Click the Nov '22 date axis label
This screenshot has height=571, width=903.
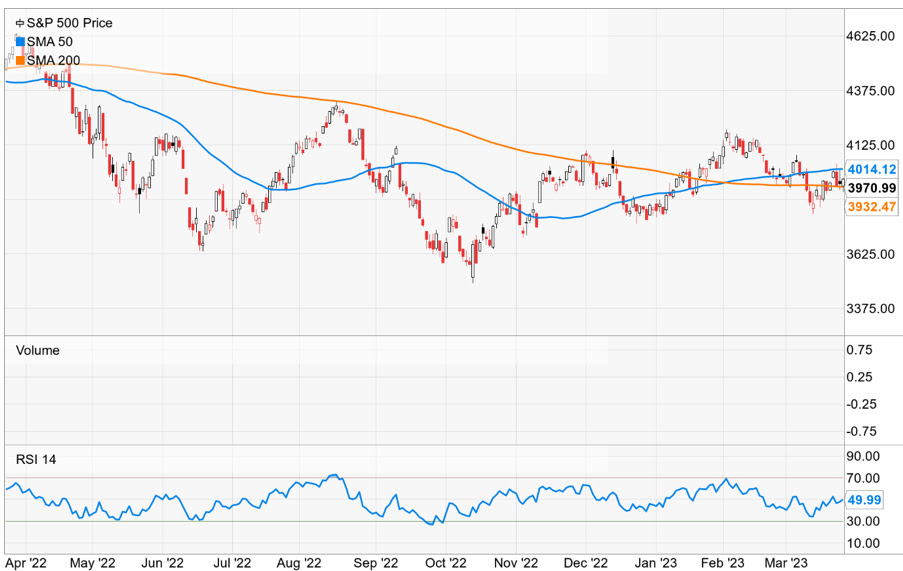[516, 563]
